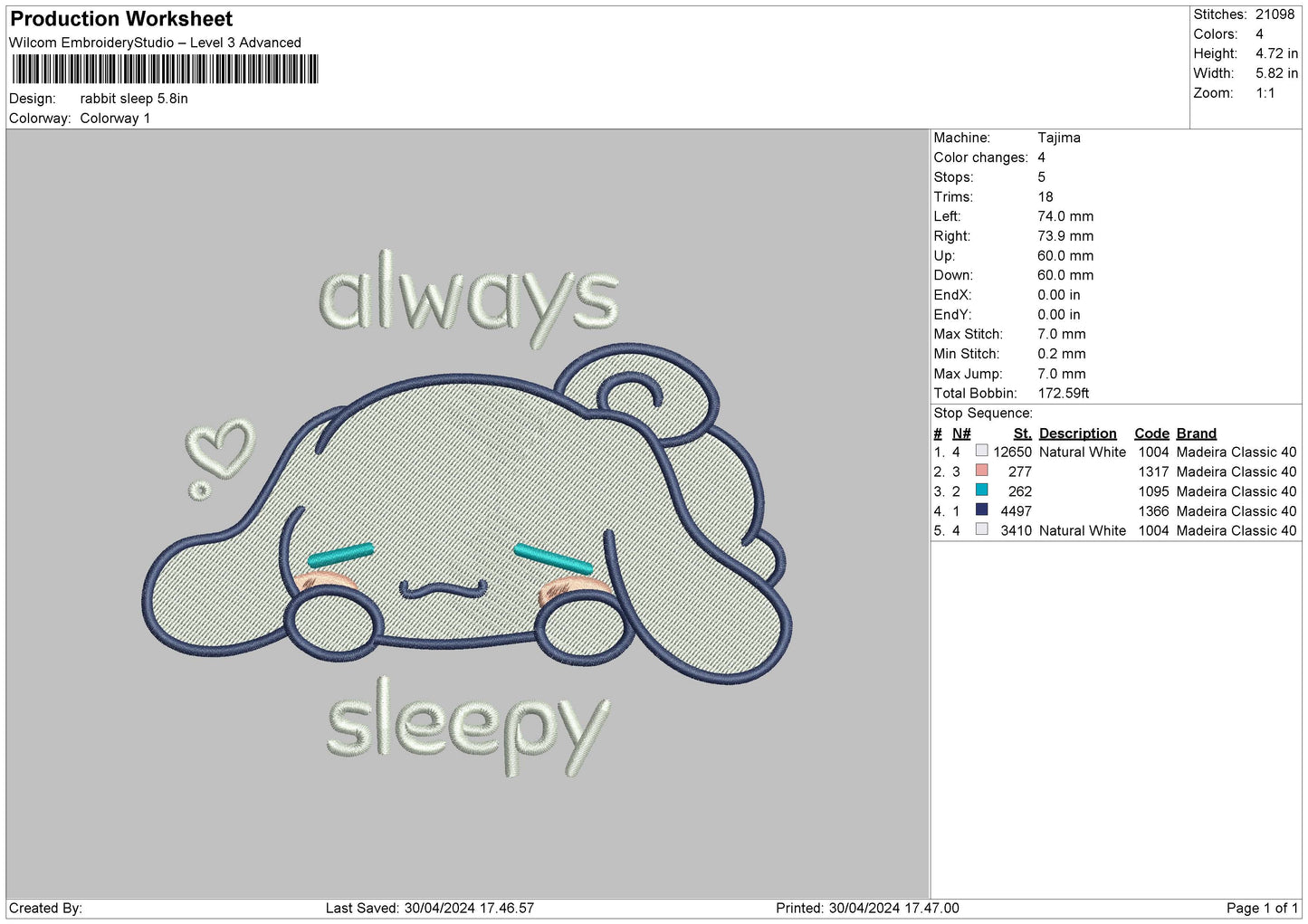Click the embroidered word 'sleepy'
1308x924 pixels.
coord(468,727)
